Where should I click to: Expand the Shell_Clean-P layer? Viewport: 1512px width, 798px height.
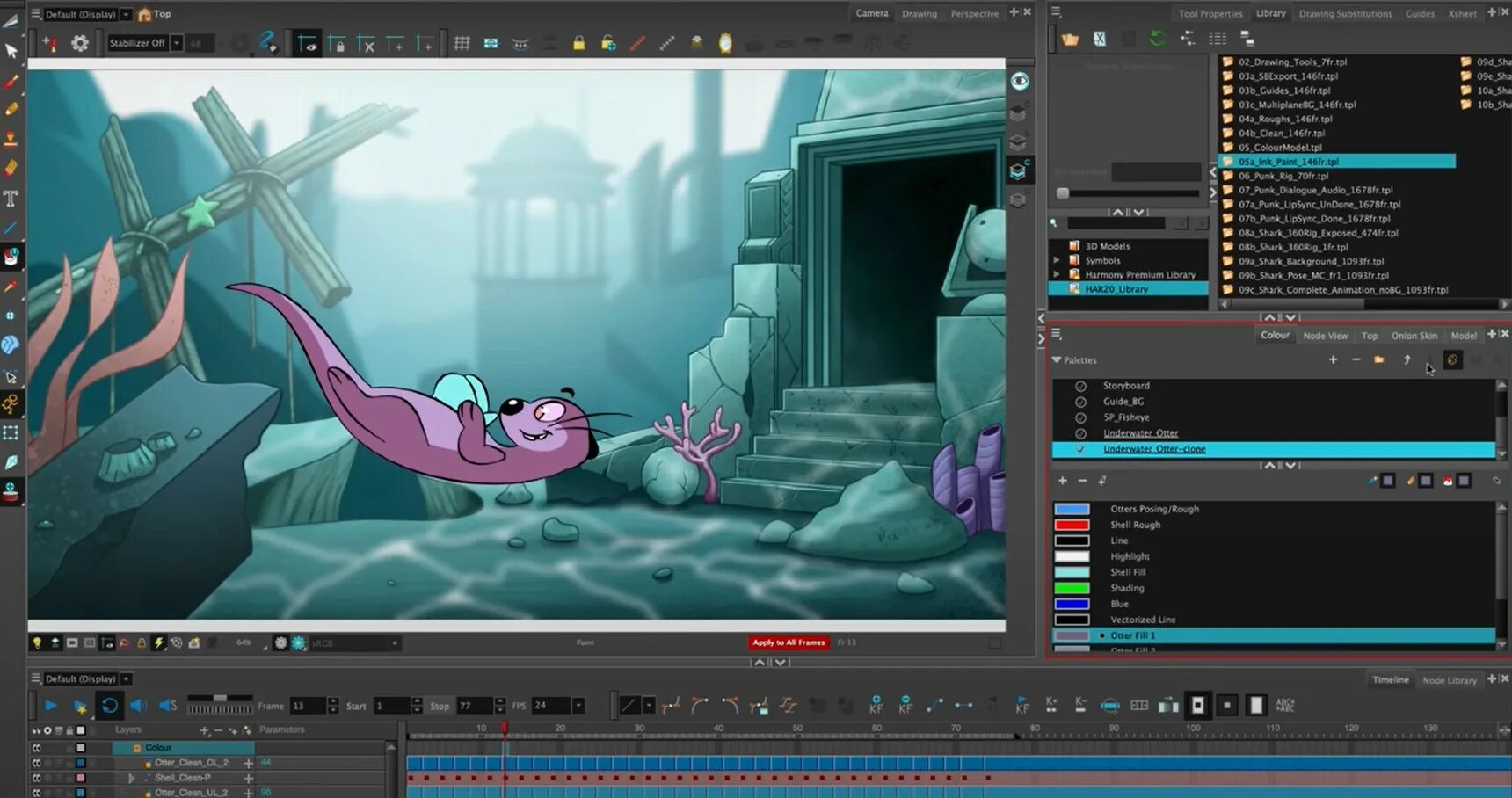[131, 778]
